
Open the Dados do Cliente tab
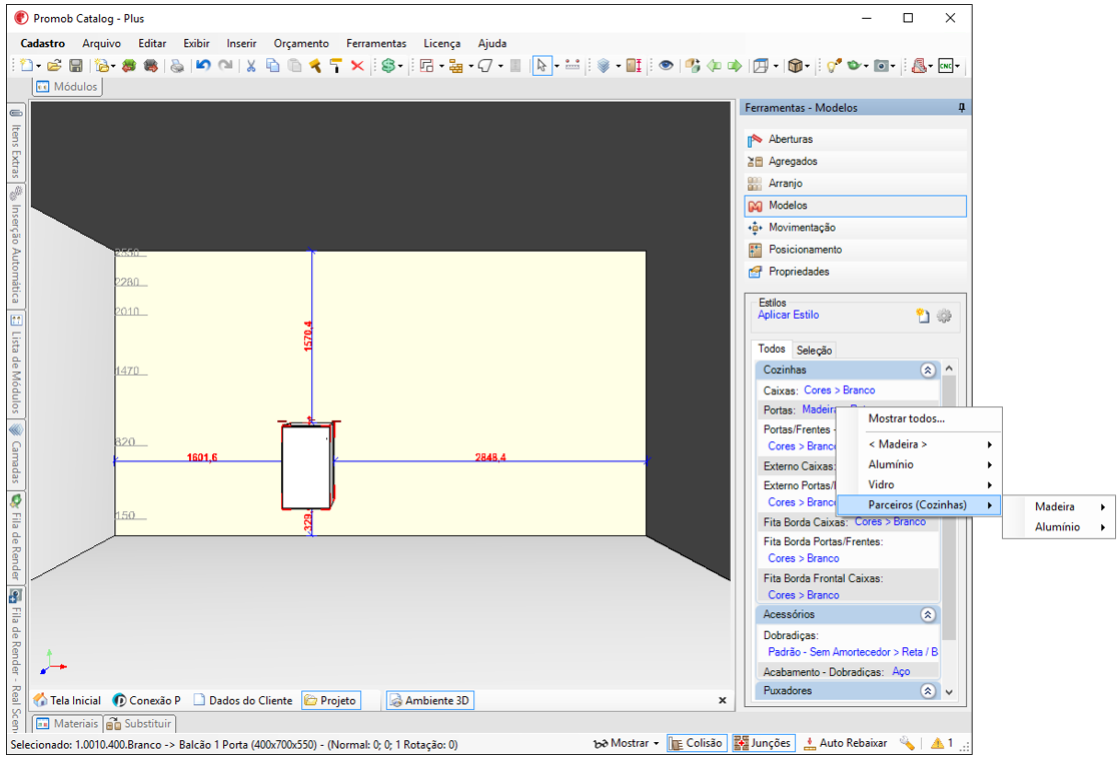pos(244,701)
